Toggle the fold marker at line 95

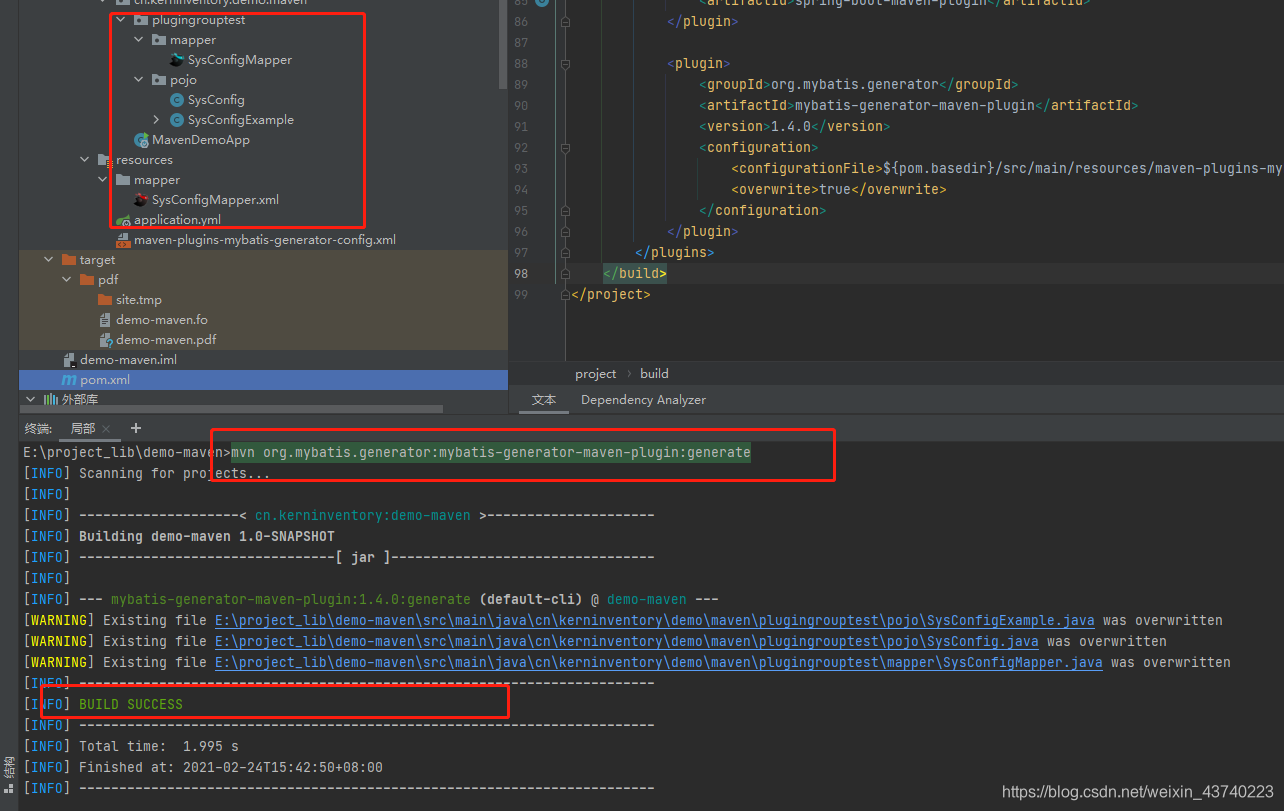(565, 210)
